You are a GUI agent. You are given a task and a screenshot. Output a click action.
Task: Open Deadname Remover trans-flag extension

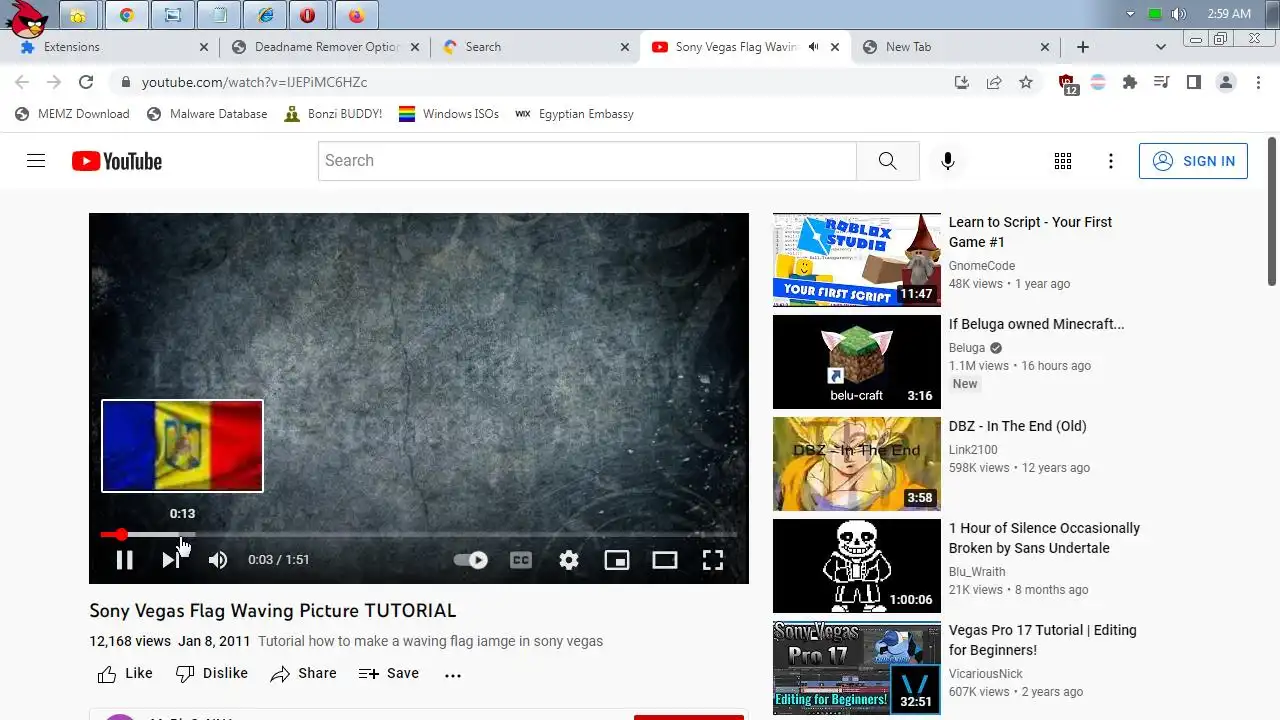click(x=1098, y=83)
